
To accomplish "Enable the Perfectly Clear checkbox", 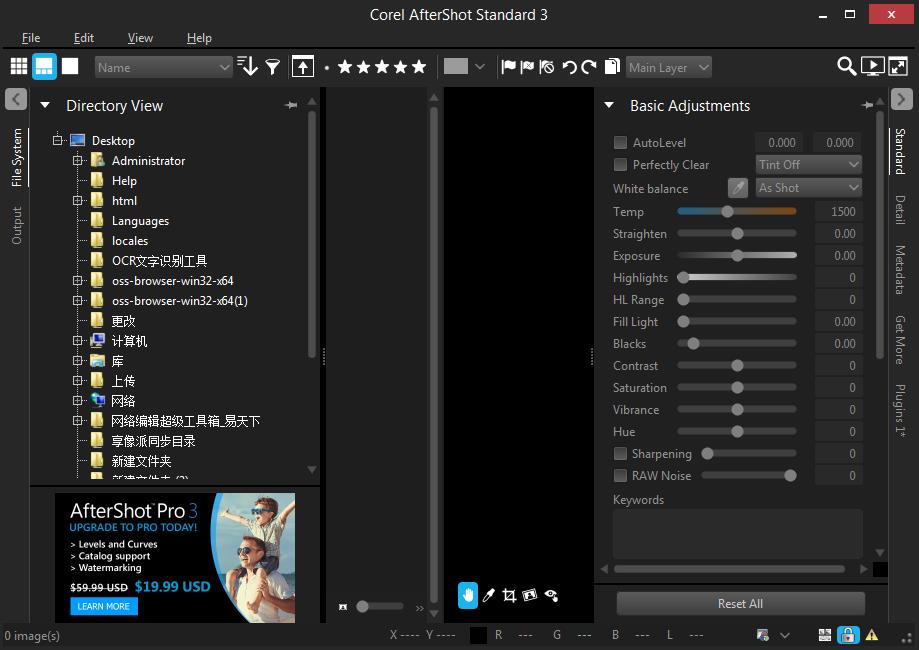I will 620,165.
